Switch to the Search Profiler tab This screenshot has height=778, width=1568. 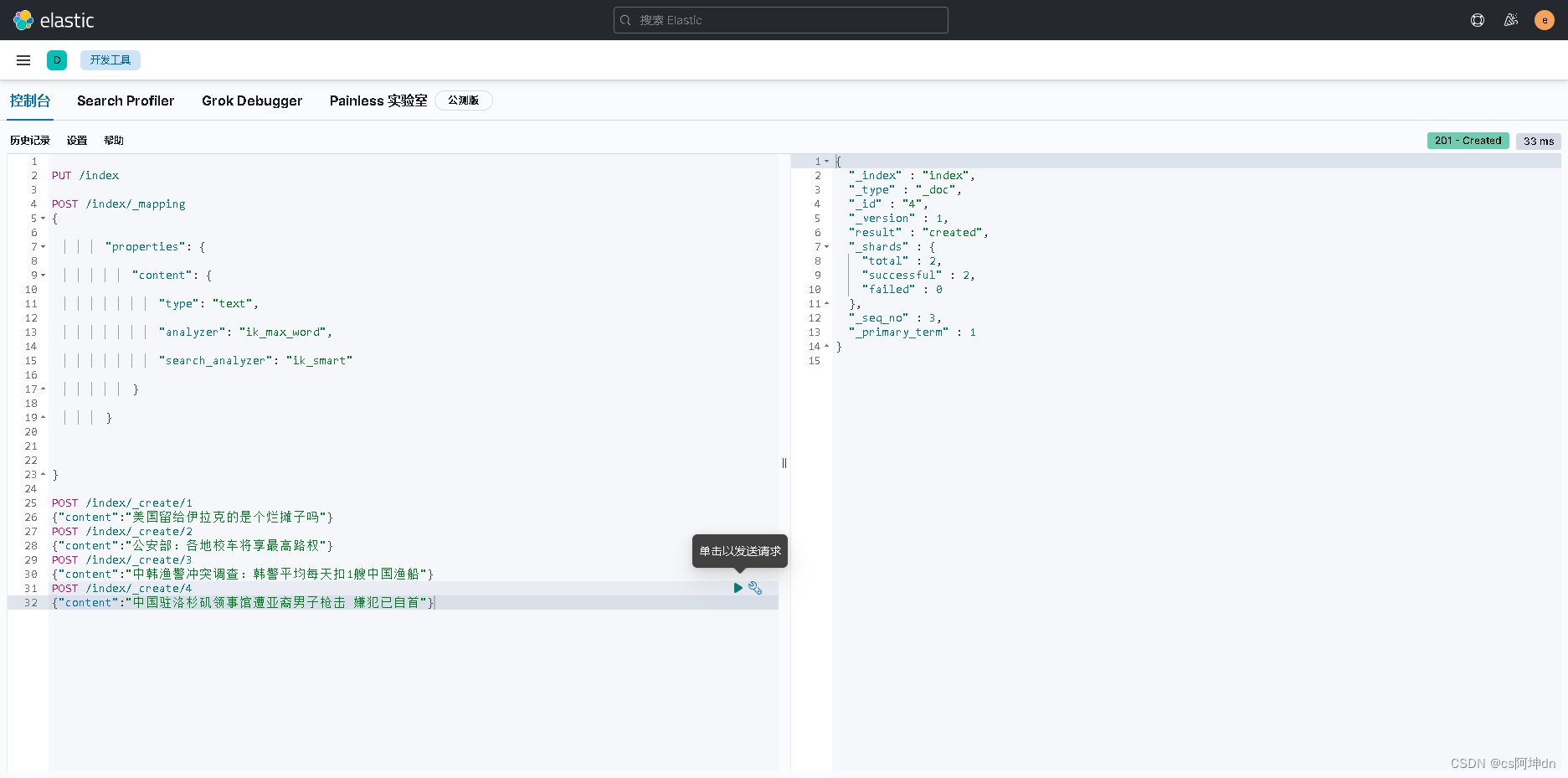[126, 100]
